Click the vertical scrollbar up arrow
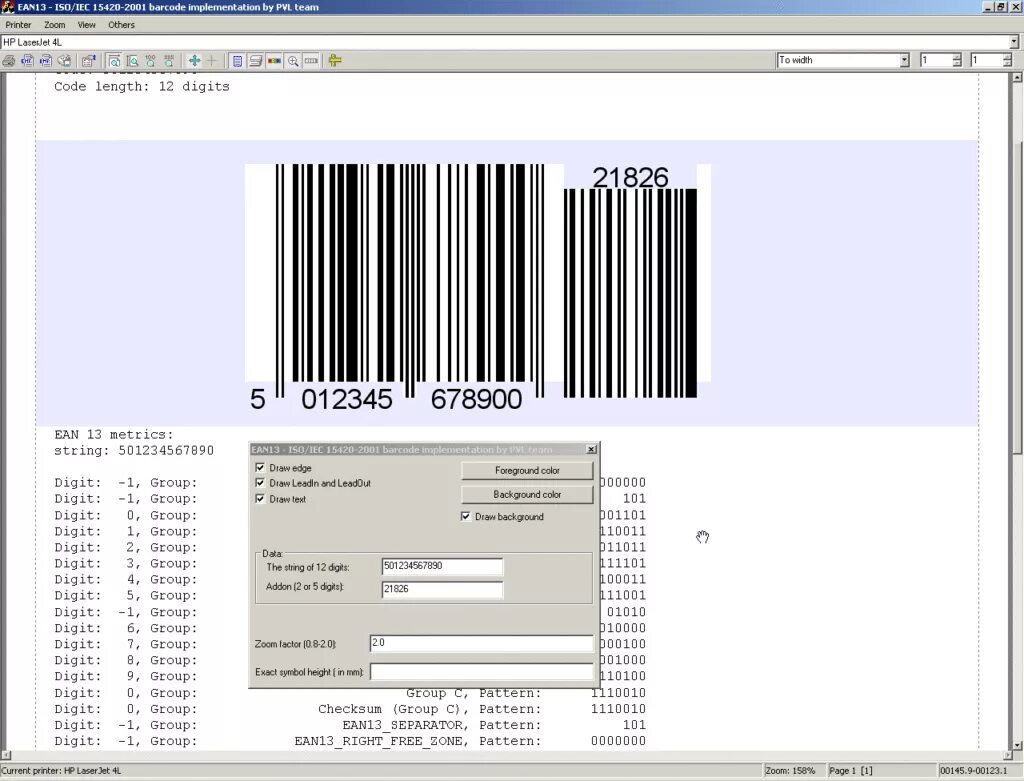This screenshot has width=1024, height=781. pos(1017,77)
